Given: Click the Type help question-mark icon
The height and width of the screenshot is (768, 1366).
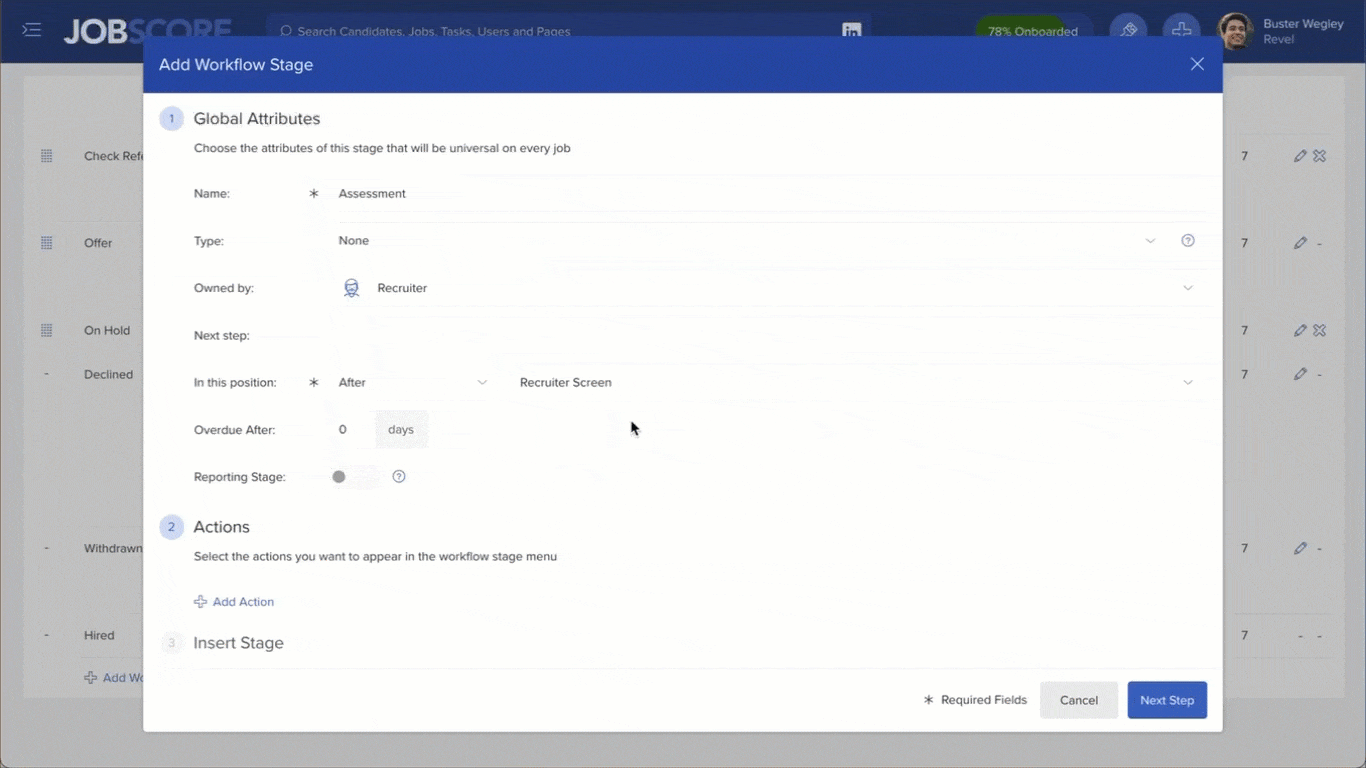Looking at the screenshot, I should [x=1188, y=240].
